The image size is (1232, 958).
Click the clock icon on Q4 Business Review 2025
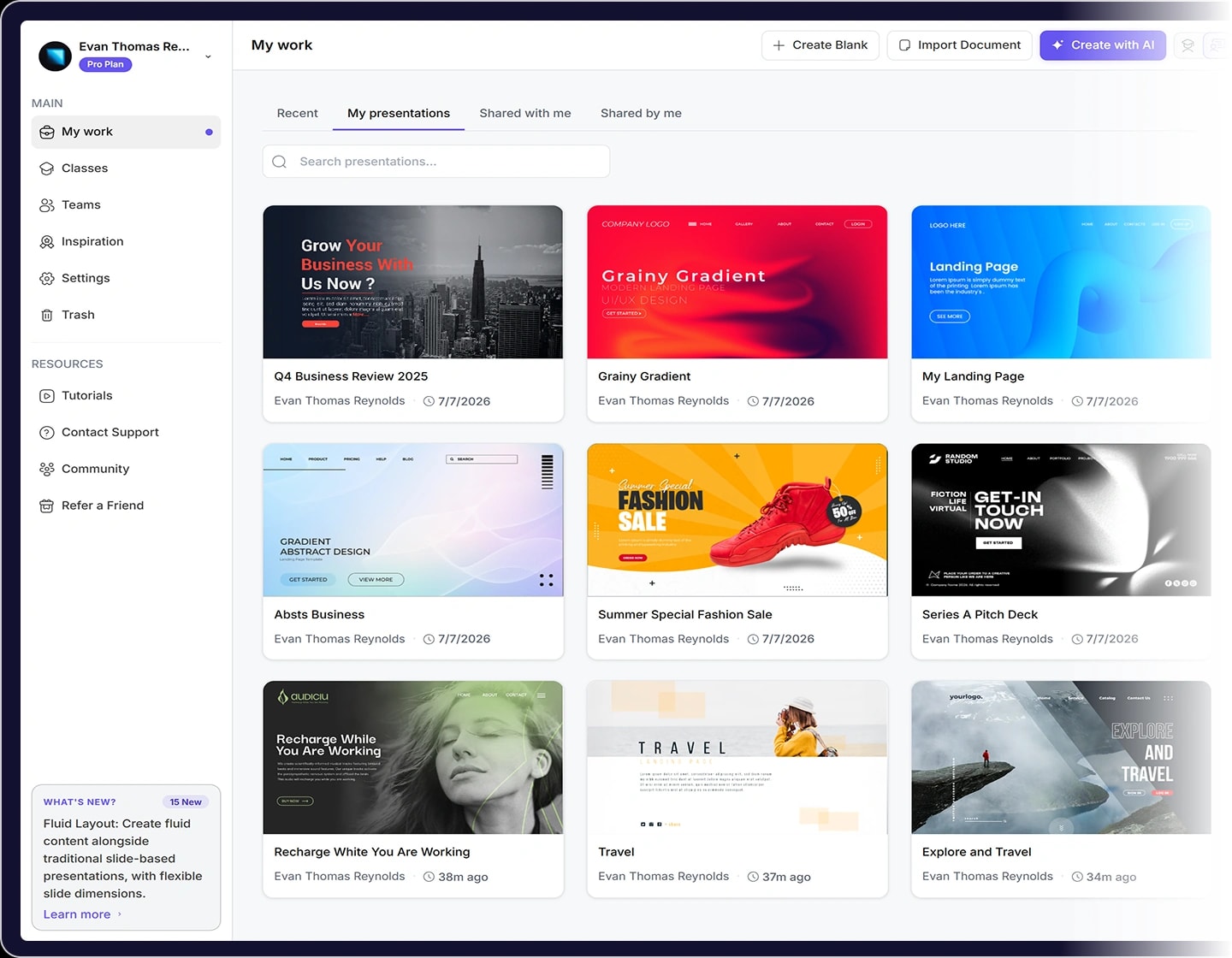coord(429,401)
